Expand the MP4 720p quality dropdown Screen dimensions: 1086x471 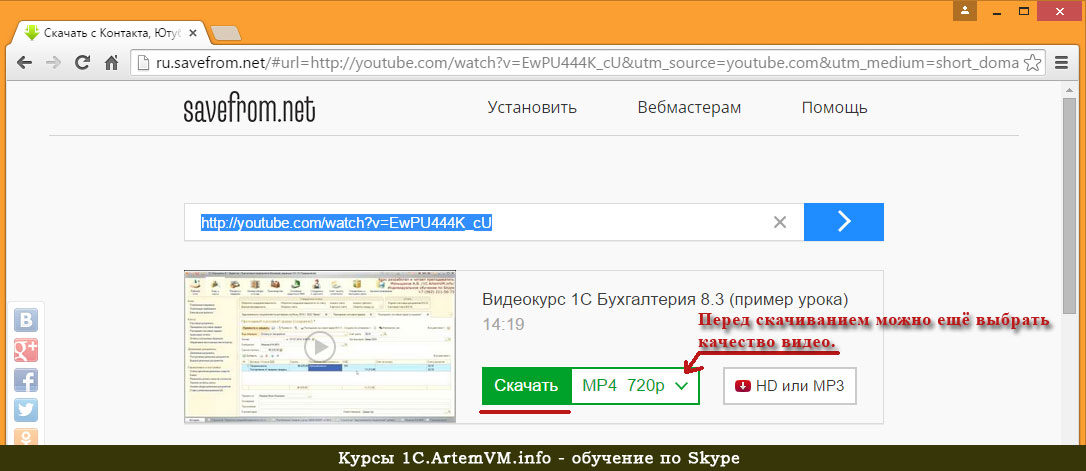pyautogui.click(x=635, y=386)
